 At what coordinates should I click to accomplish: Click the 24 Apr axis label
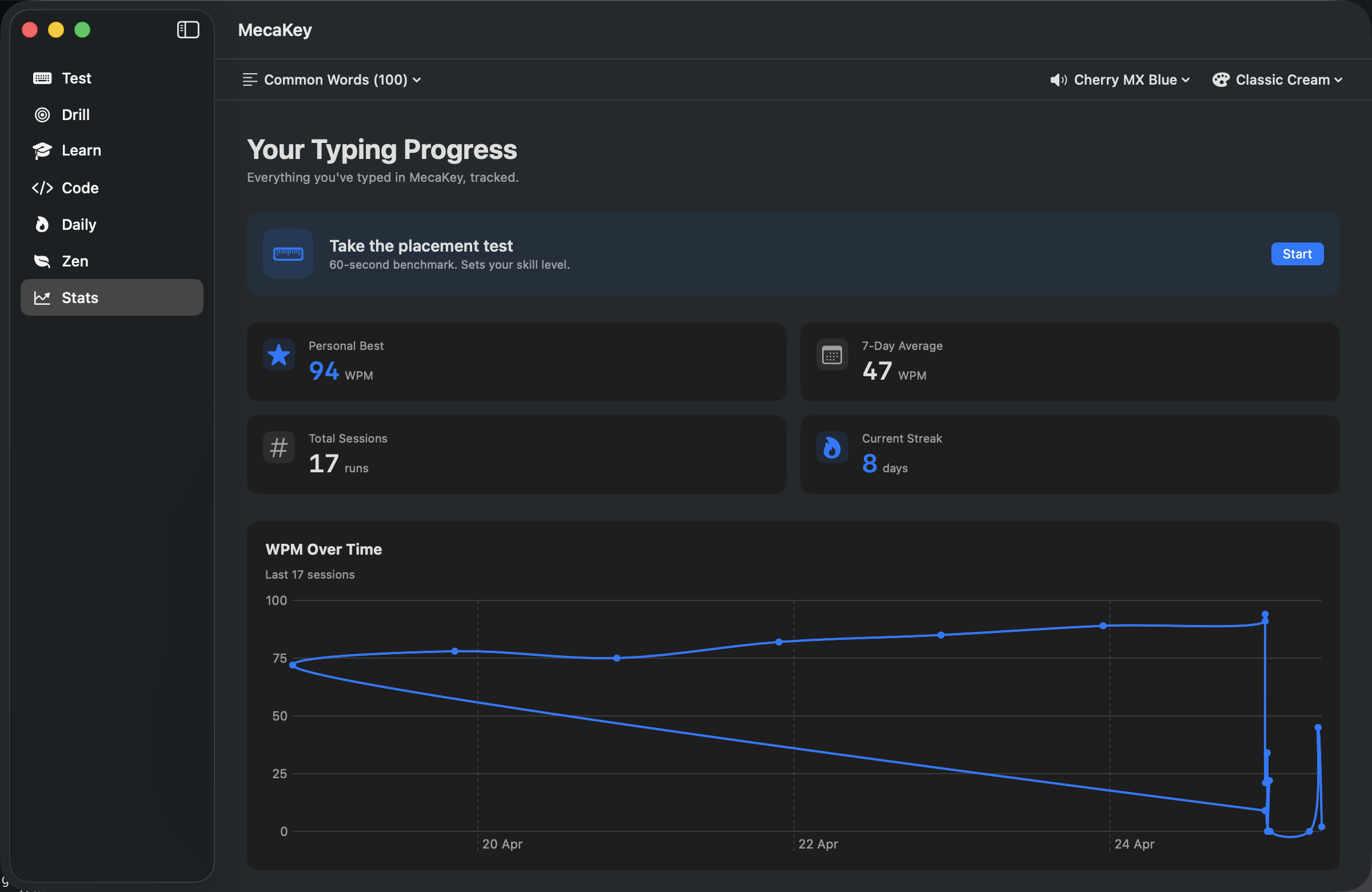[1134, 843]
